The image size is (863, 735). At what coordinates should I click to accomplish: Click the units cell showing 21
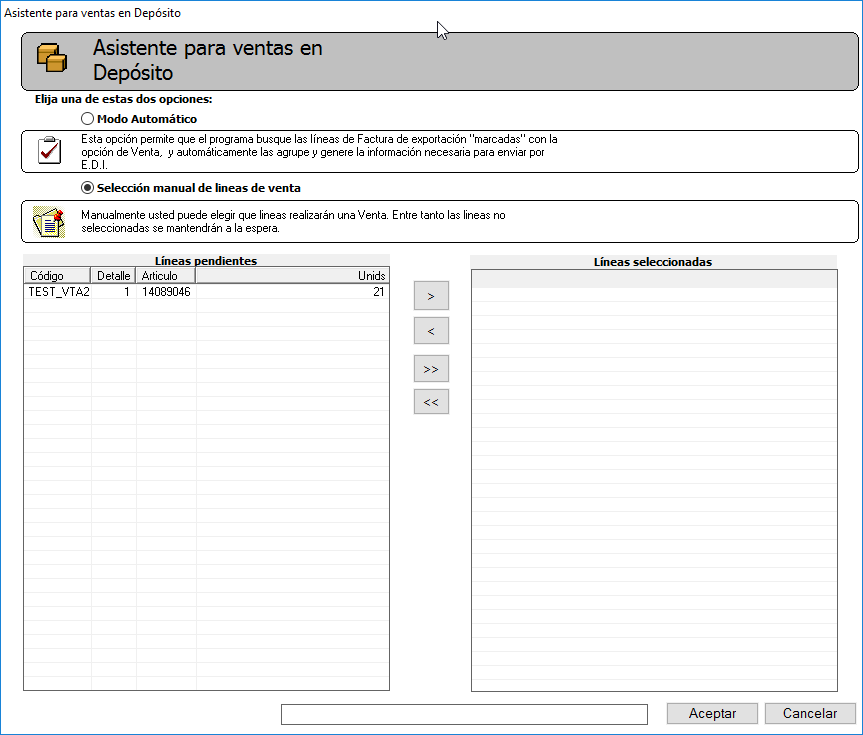[x=292, y=292]
